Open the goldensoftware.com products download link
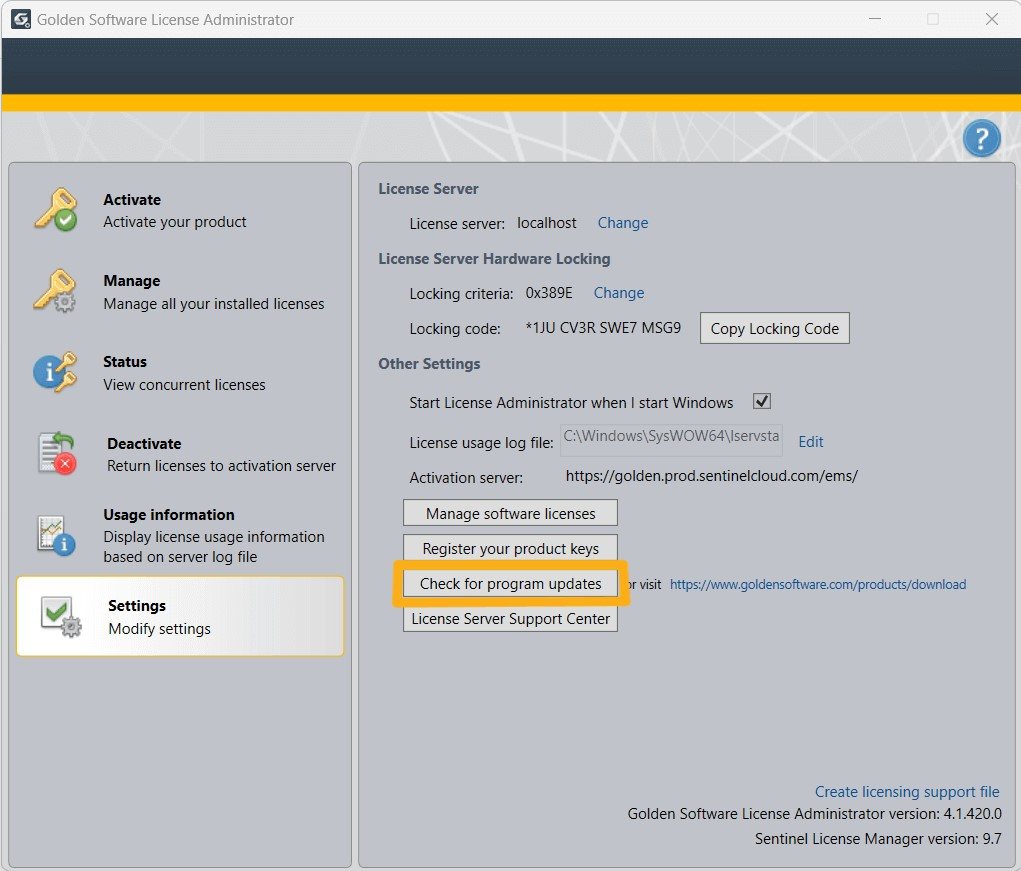 [818, 584]
